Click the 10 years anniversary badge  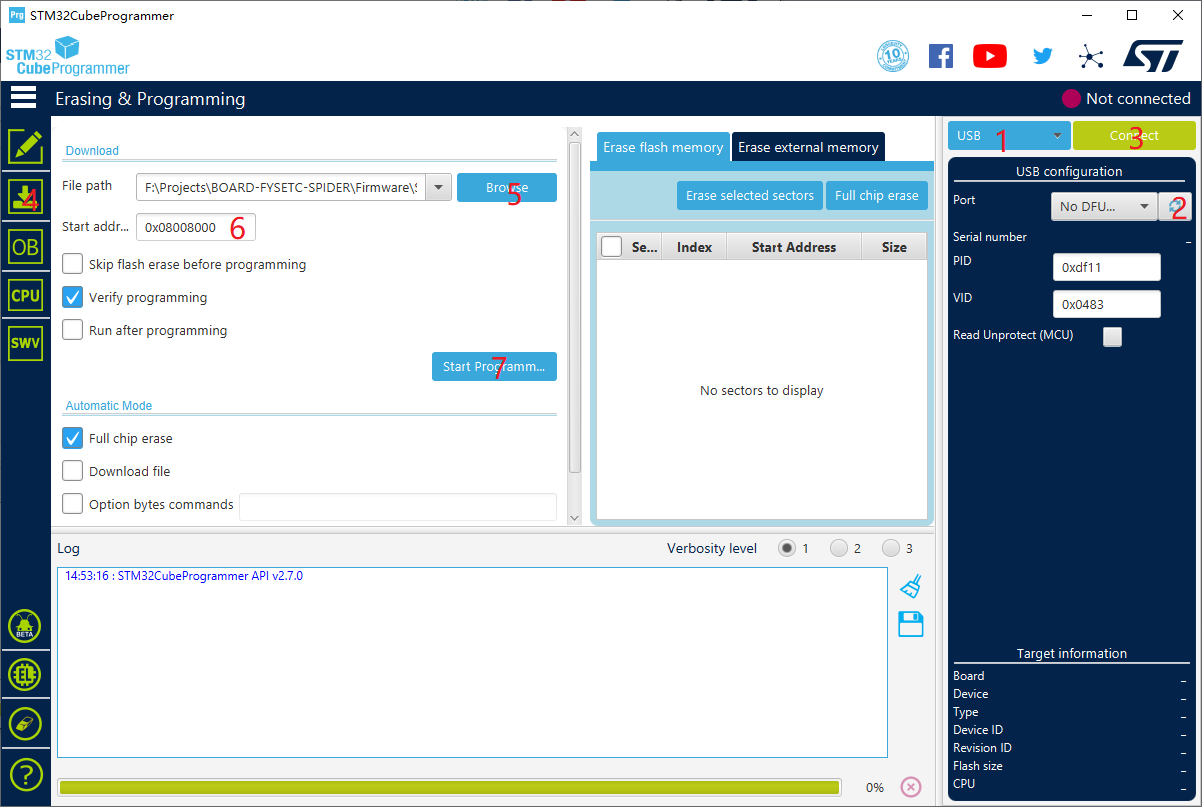point(892,56)
